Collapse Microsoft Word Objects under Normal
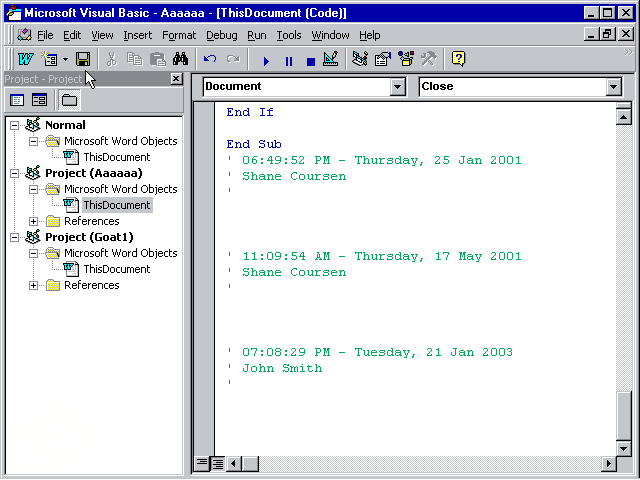Viewport: 640px width, 480px height. click(33, 141)
